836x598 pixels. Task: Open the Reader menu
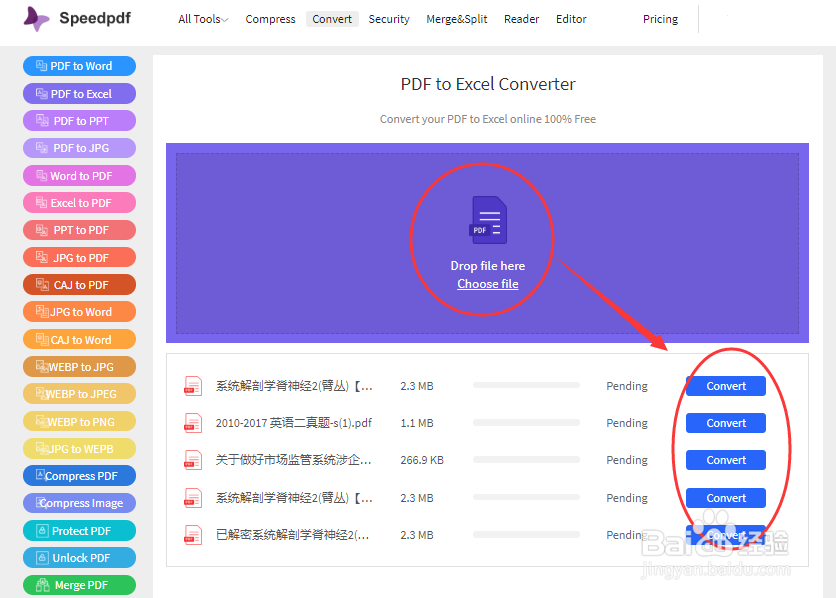tap(521, 19)
